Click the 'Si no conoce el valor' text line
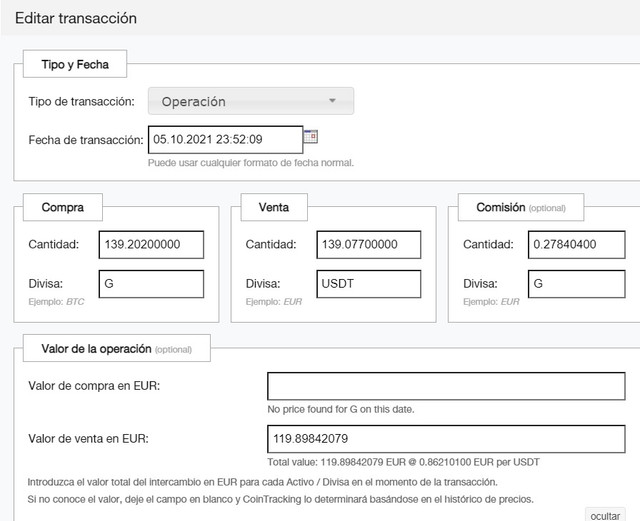The height and width of the screenshot is (521, 640). click(280, 499)
